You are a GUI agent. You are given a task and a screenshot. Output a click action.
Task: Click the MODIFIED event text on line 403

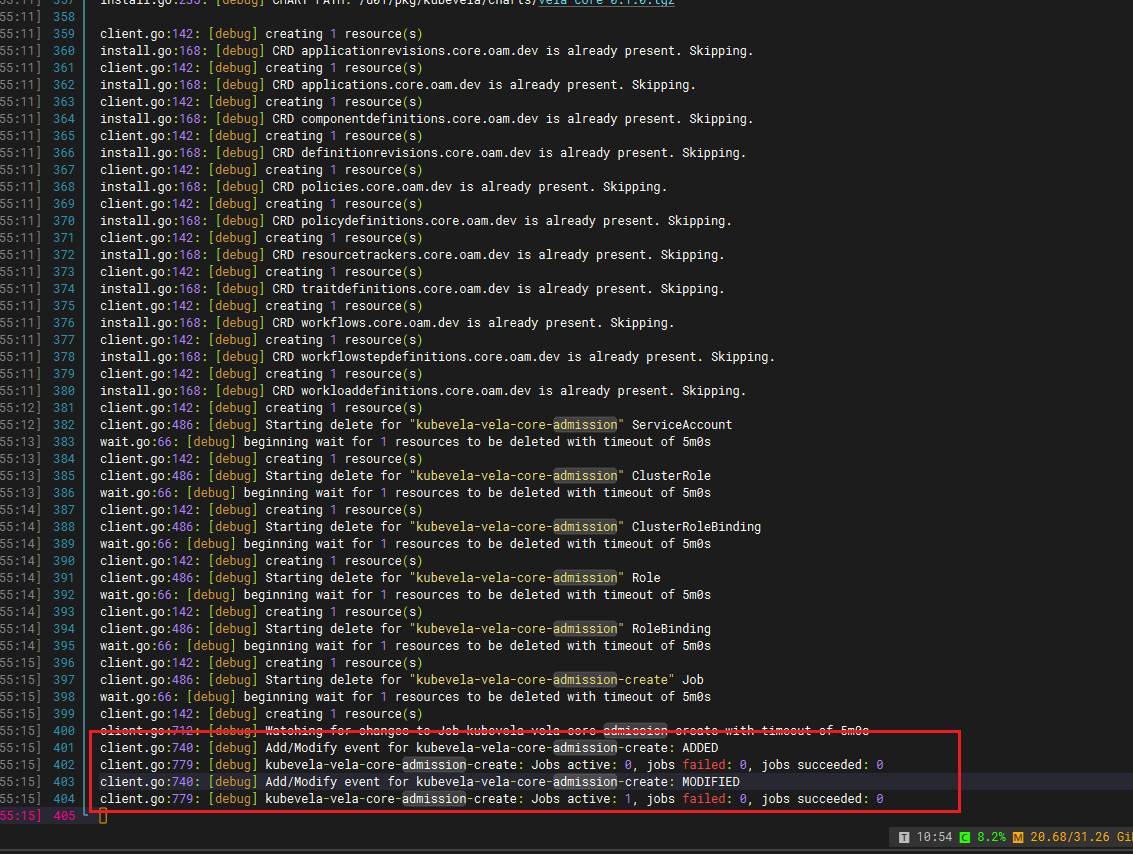[x=710, y=782]
